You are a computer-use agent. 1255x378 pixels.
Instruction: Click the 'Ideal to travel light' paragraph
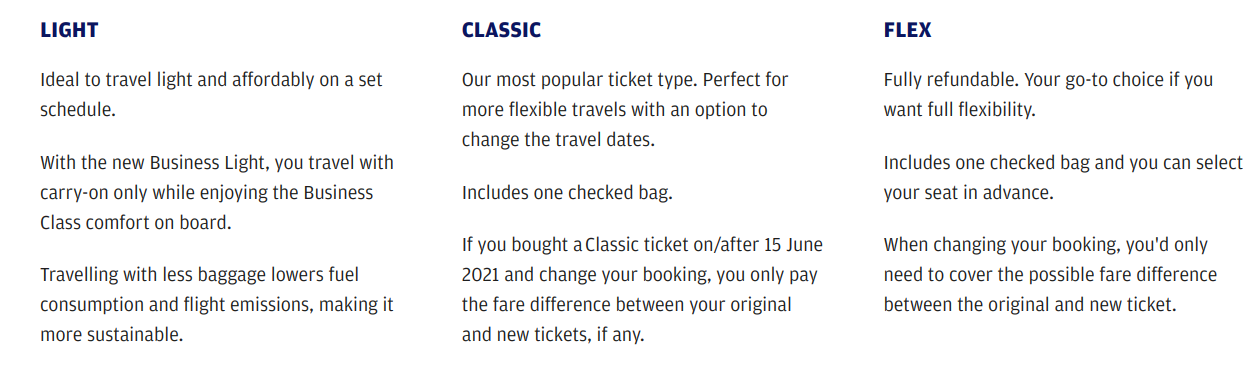211,95
